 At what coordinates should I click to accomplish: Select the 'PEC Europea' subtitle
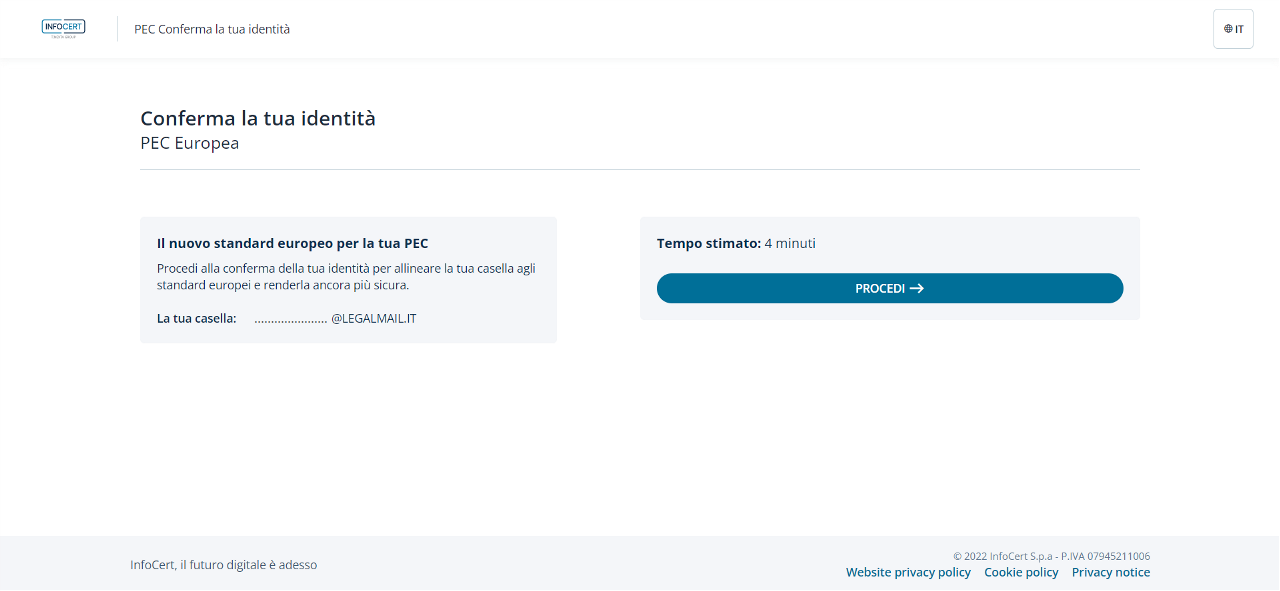tap(189, 143)
